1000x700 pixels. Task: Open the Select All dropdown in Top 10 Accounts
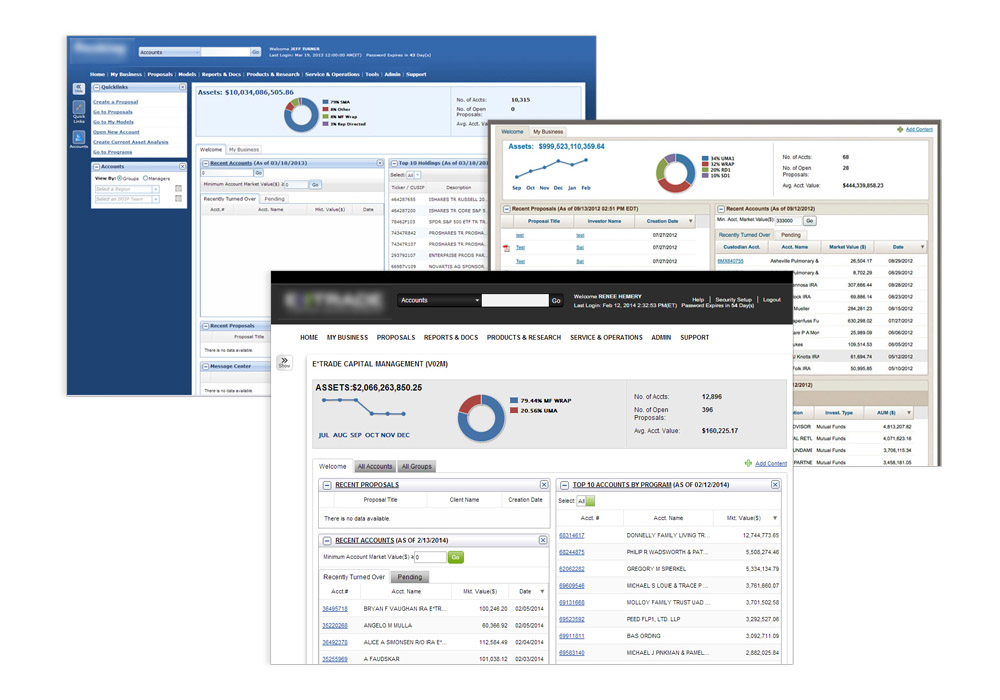585,501
